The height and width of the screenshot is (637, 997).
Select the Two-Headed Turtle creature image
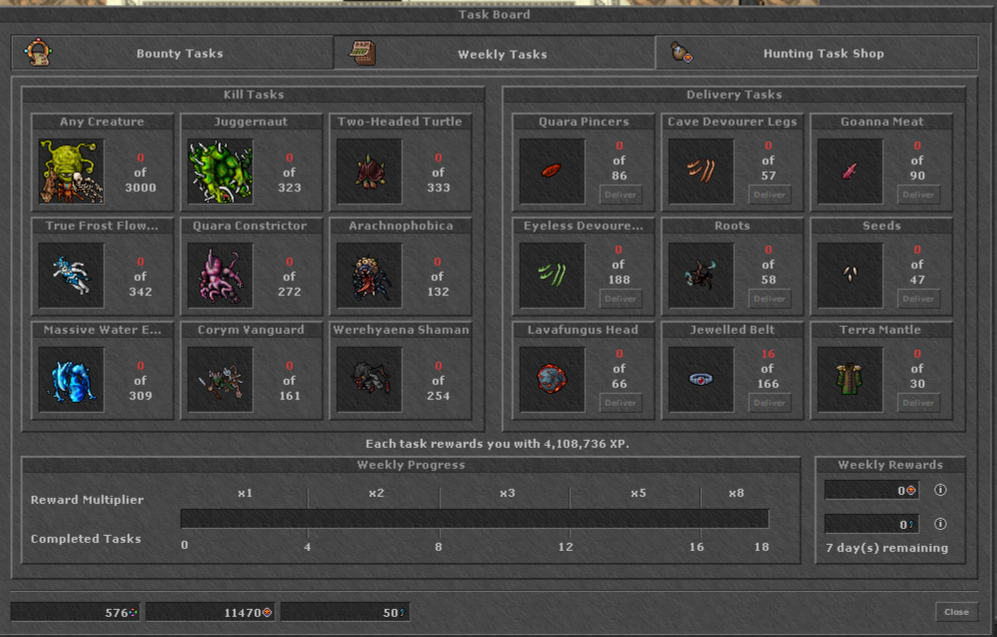pyautogui.click(x=369, y=172)
